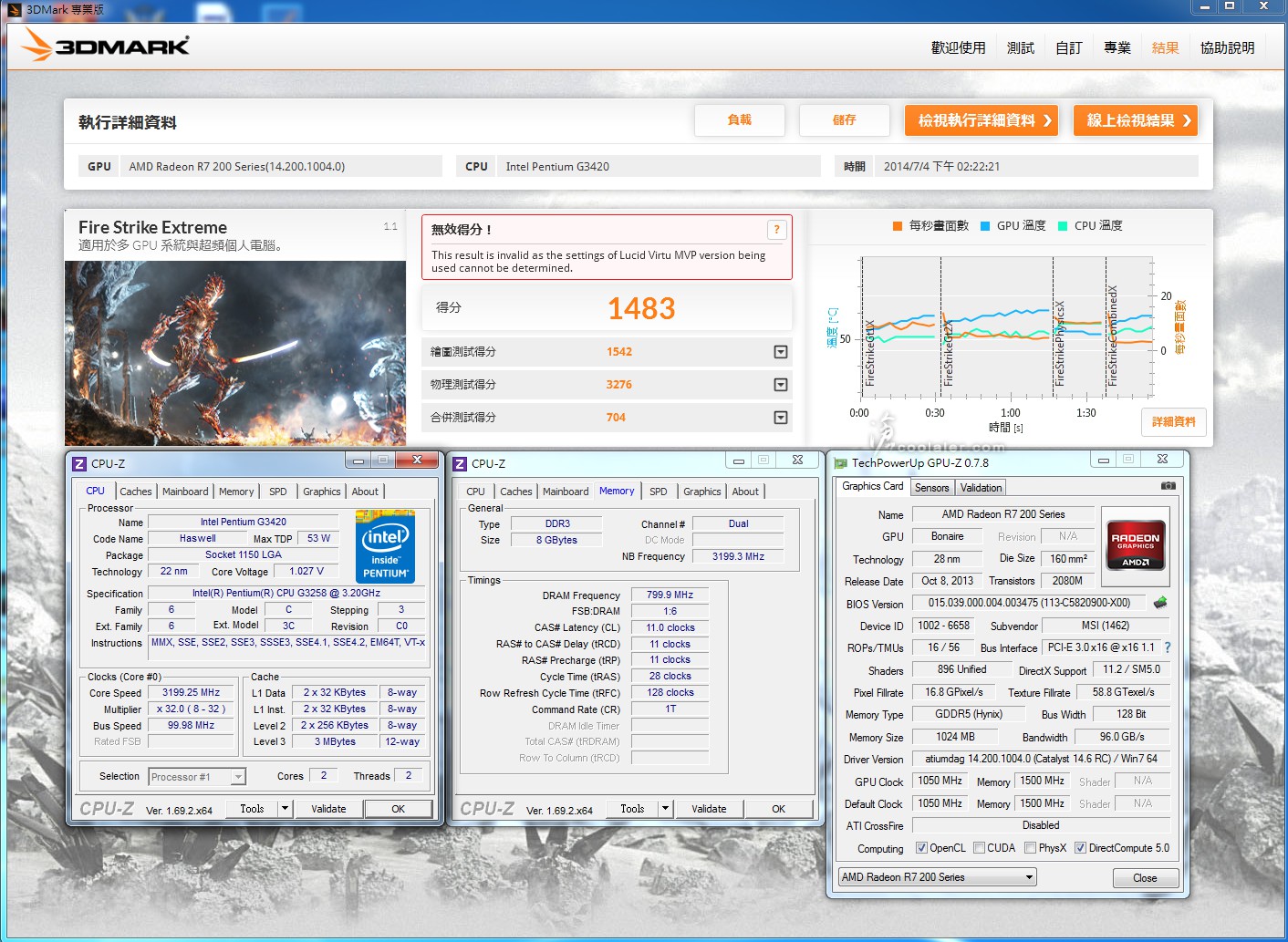The image size is (1288, 942).
Task: Open the 結果 results menu in 3DMark
Action: [x=1166, y=47]
